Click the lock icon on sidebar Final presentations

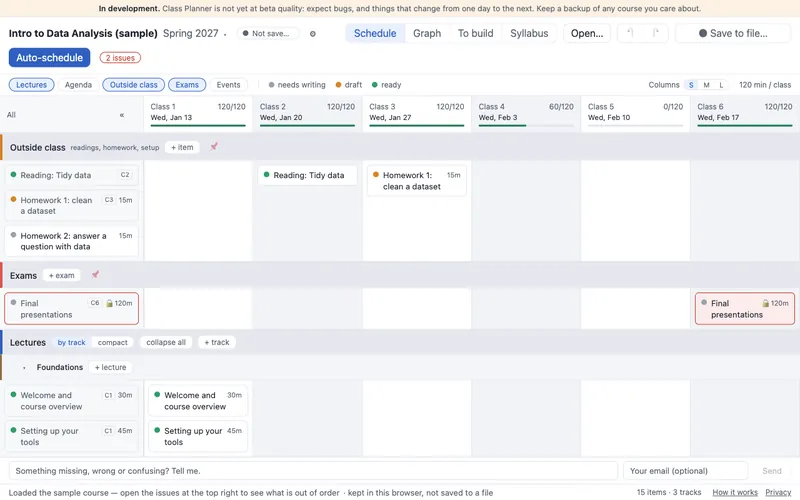(109, 303)
